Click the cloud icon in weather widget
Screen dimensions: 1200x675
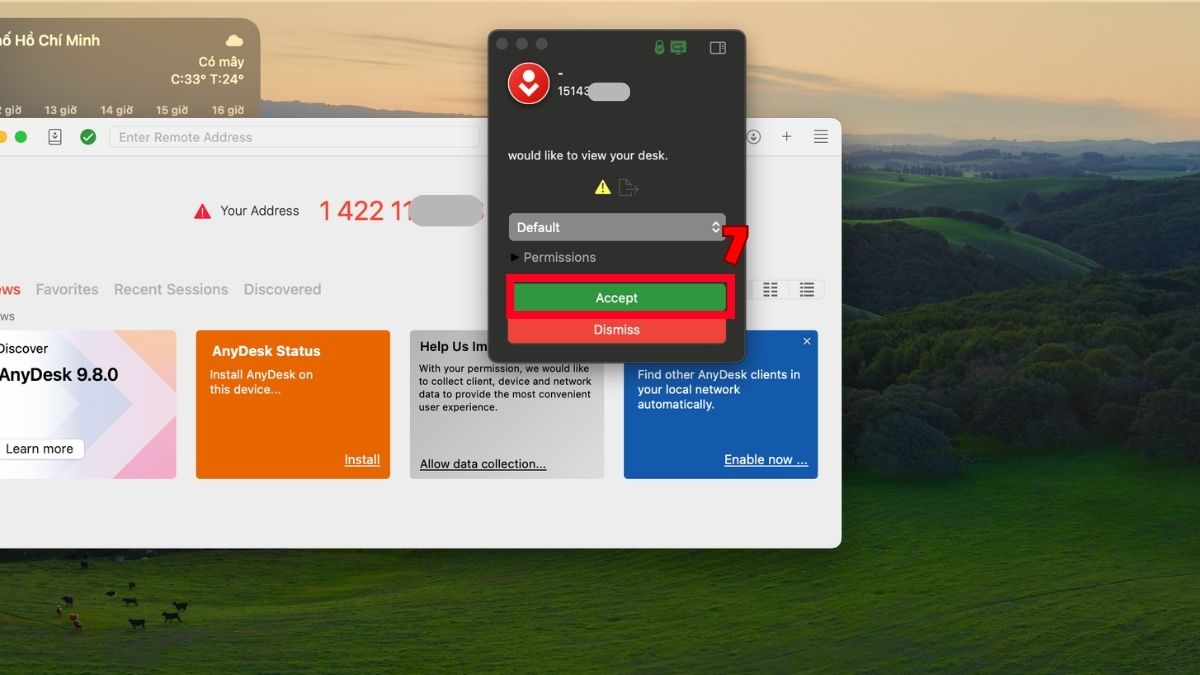pos(234,41)
